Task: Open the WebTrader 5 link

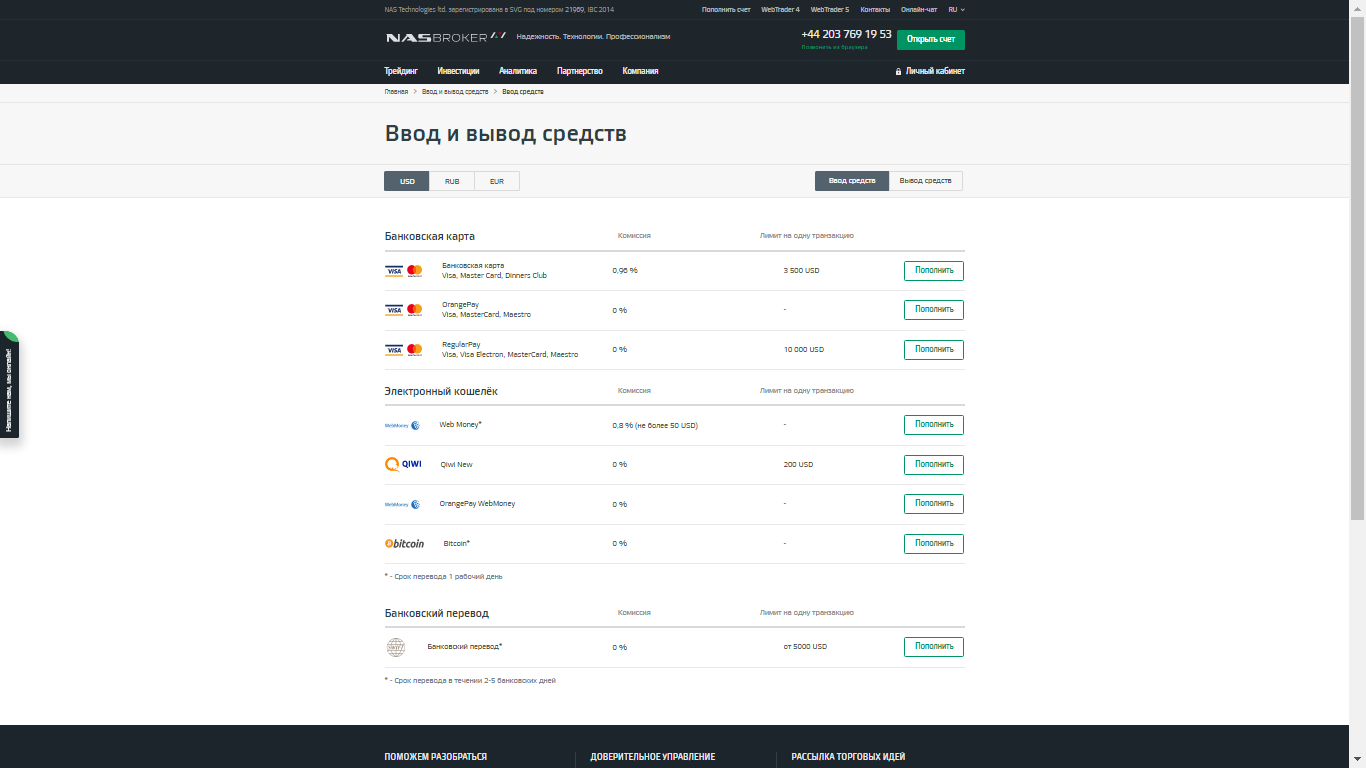Action: tap(830, 9)
